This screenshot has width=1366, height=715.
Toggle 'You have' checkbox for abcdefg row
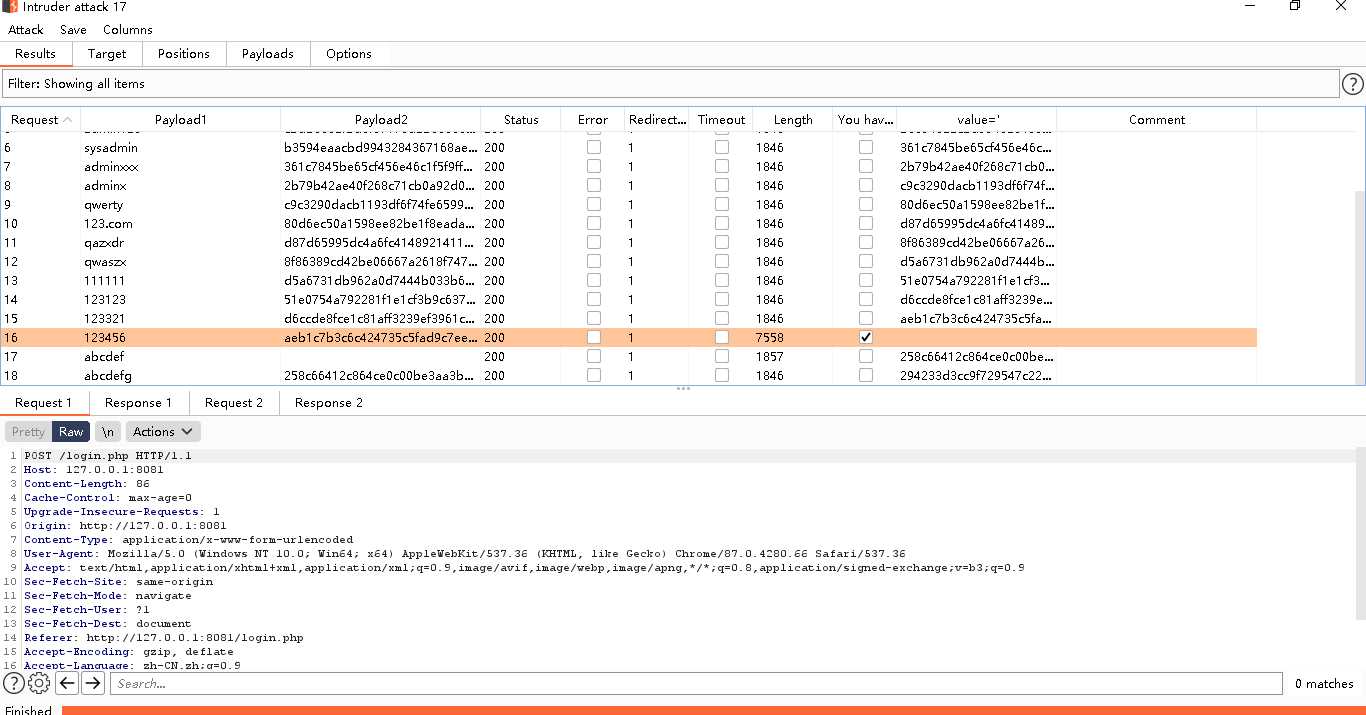coord(866,375)
